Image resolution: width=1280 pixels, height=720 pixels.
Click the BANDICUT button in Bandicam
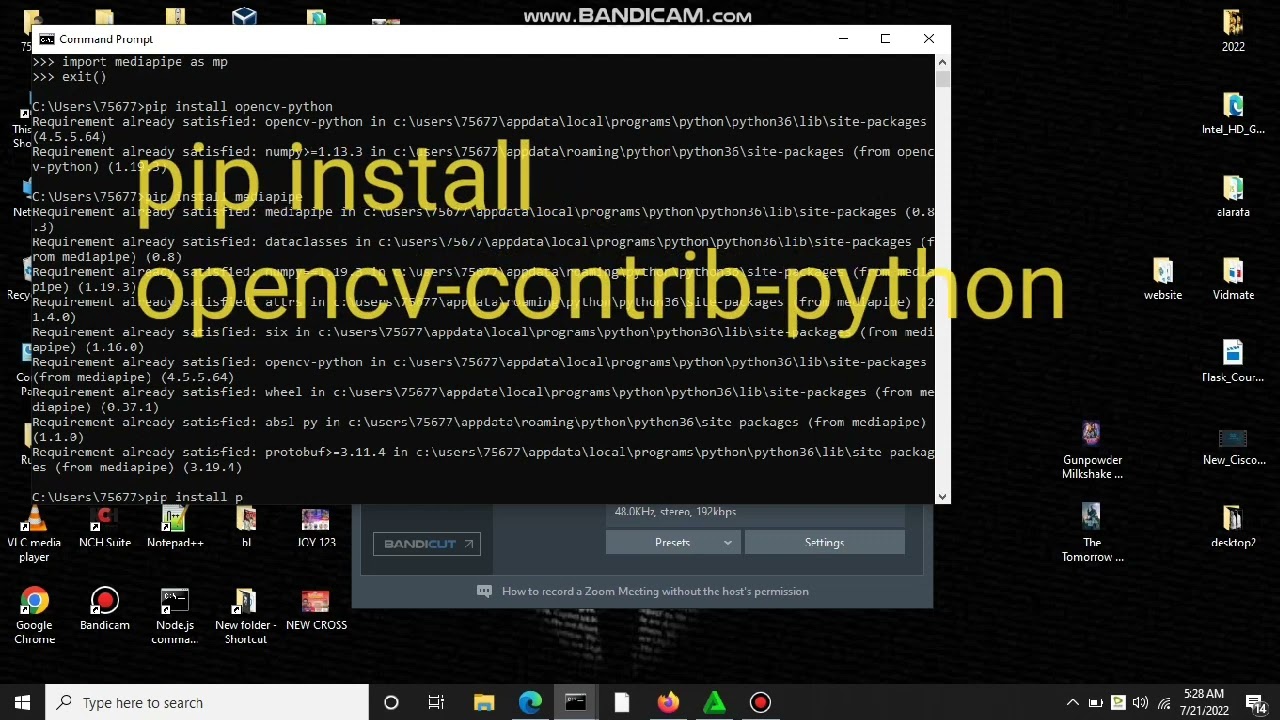tap(426, 543)
